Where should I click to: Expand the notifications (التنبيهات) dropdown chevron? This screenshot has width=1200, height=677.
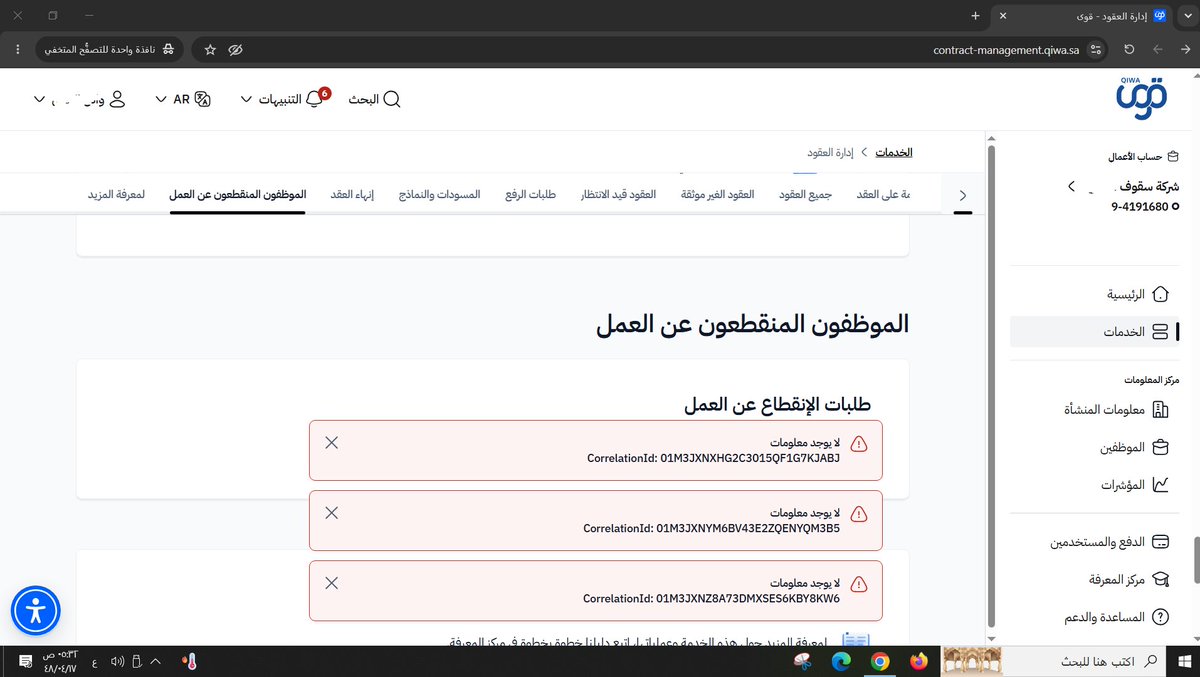click(246, 99)
